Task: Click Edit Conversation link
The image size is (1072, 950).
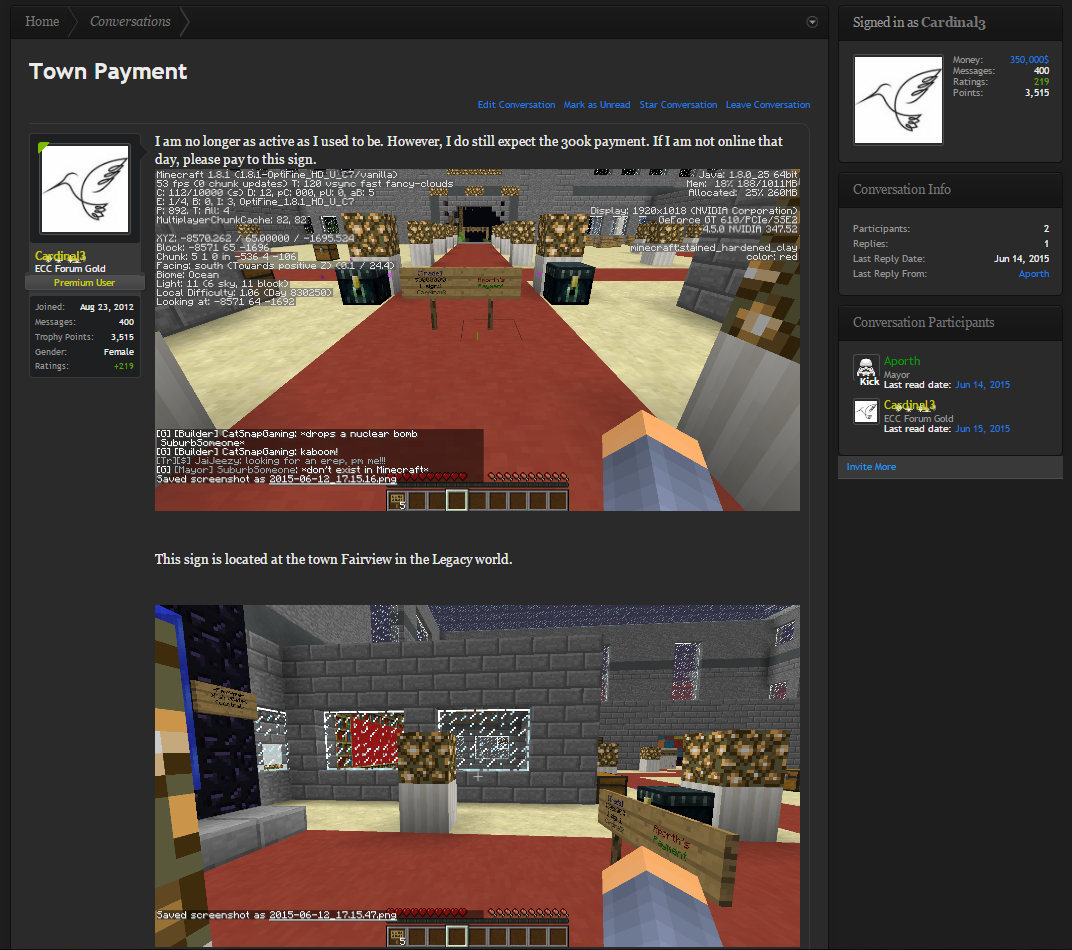Action: tap(516, 105)
